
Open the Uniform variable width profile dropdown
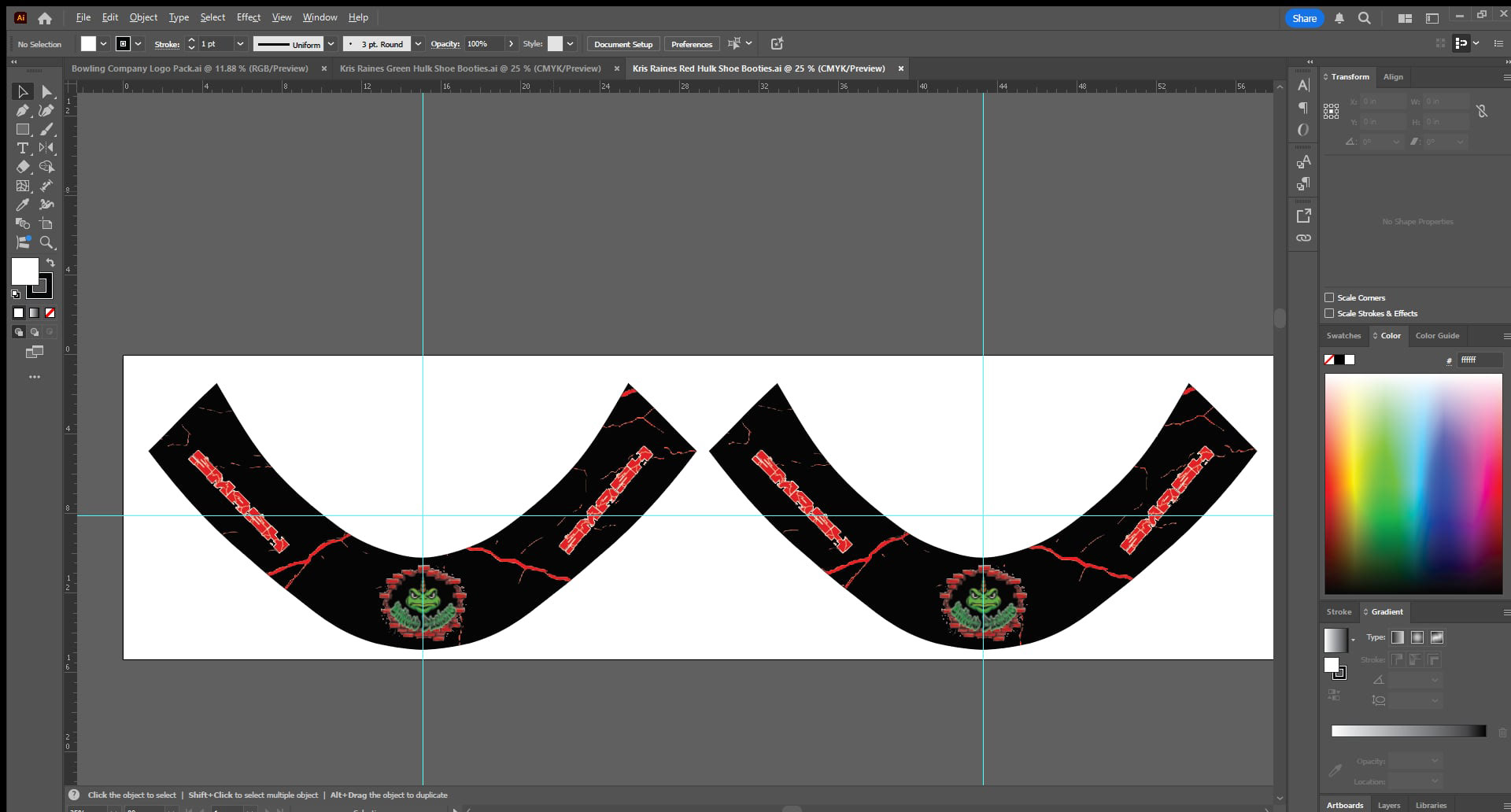tap(331, 44)
